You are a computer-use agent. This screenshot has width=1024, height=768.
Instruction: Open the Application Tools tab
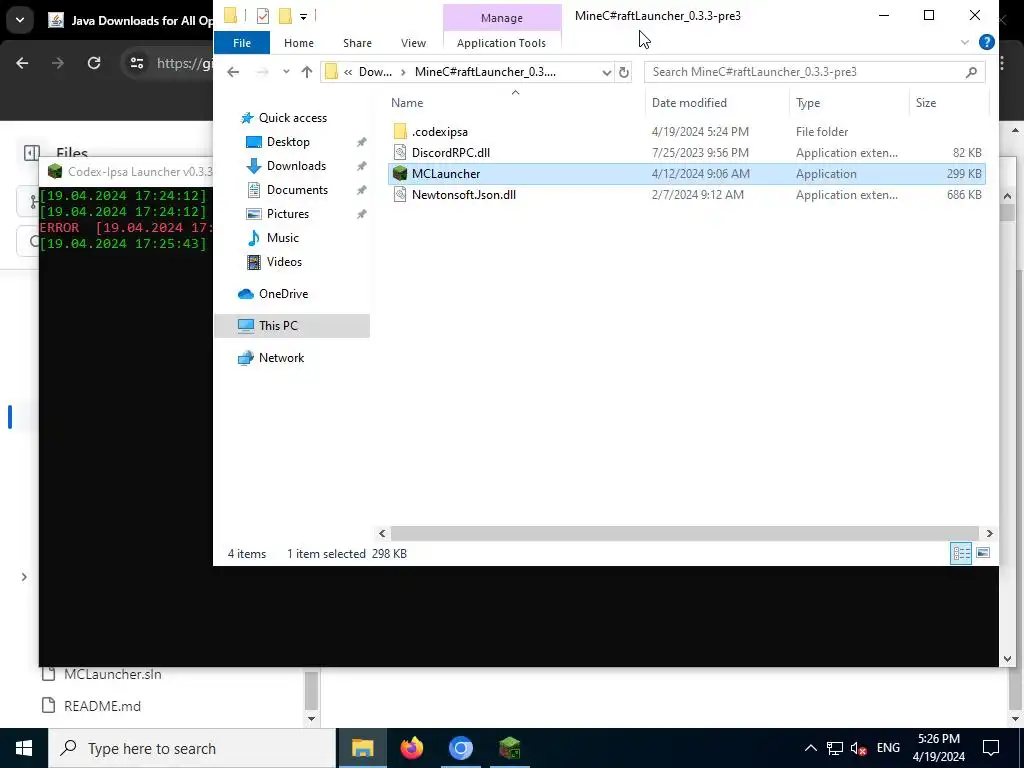pyautogui.click(x=502, y=43)
